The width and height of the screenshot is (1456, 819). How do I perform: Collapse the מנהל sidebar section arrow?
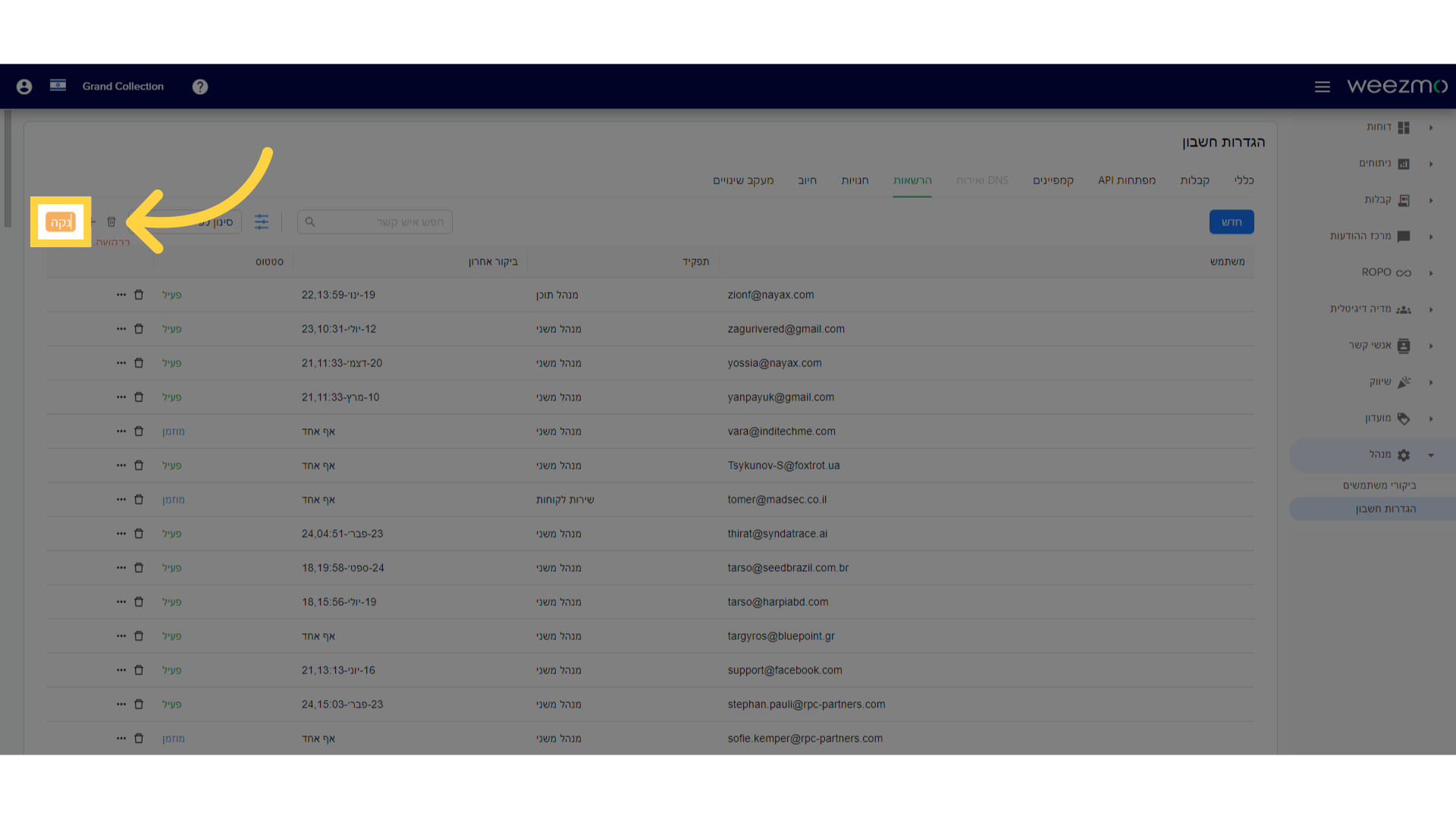(1431, 455)
